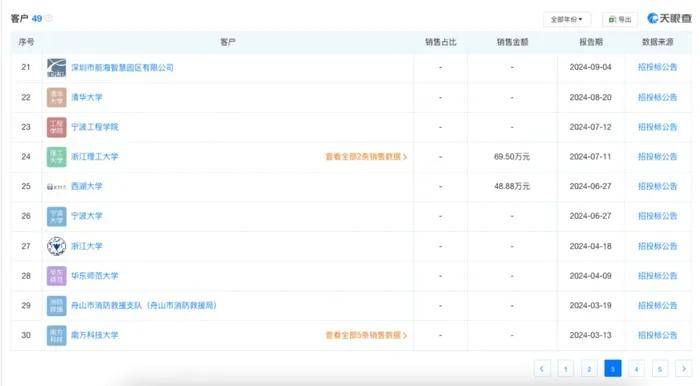Click the 清华大学 logo thumbnail
This screenshot has width=700, height=386.
click(x=57, y=97)
